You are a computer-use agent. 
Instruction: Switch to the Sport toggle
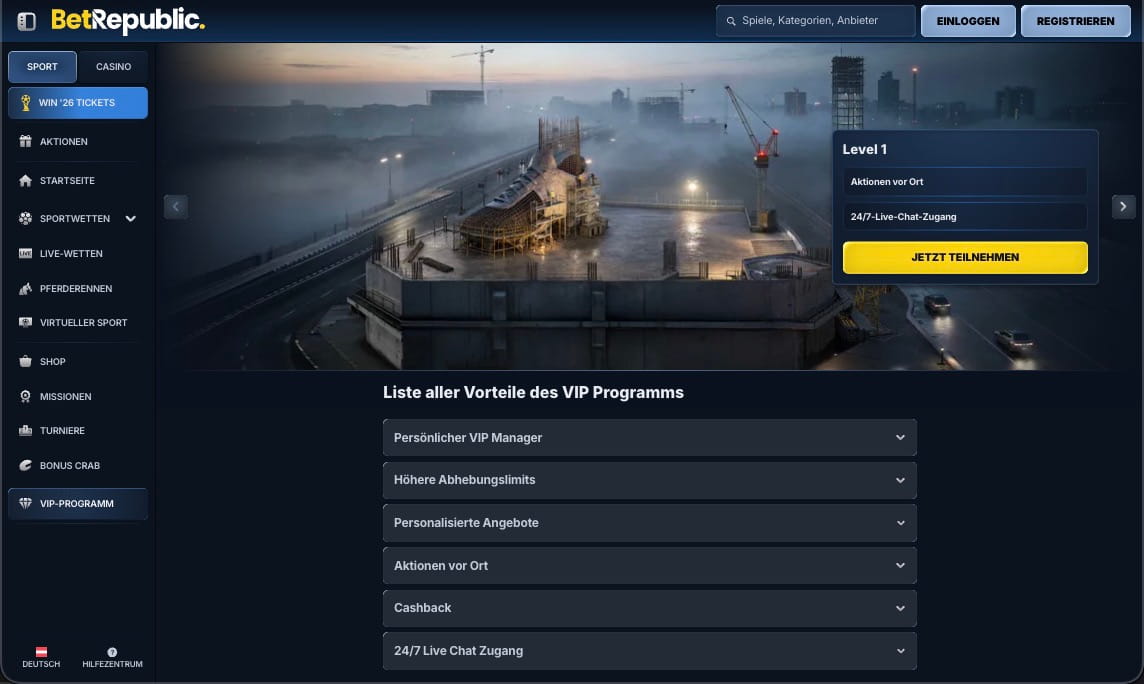(42, 67)
